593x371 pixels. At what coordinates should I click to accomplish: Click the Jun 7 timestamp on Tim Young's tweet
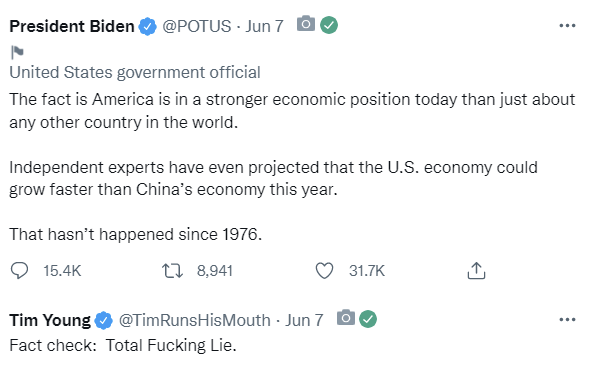point(304,320)
